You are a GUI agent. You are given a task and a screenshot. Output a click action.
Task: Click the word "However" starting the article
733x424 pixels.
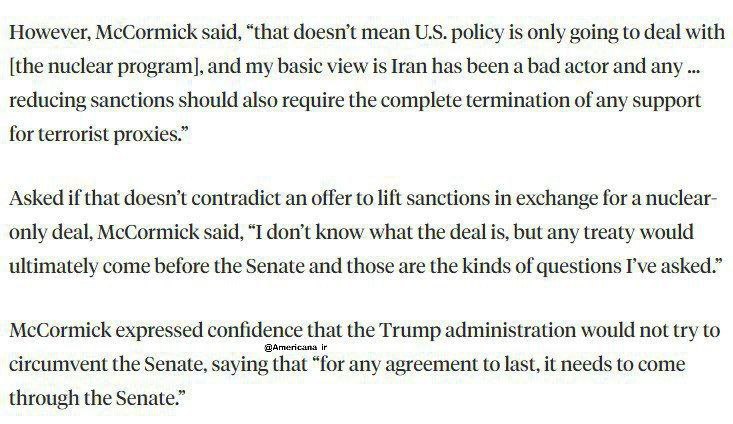point(50,33)
